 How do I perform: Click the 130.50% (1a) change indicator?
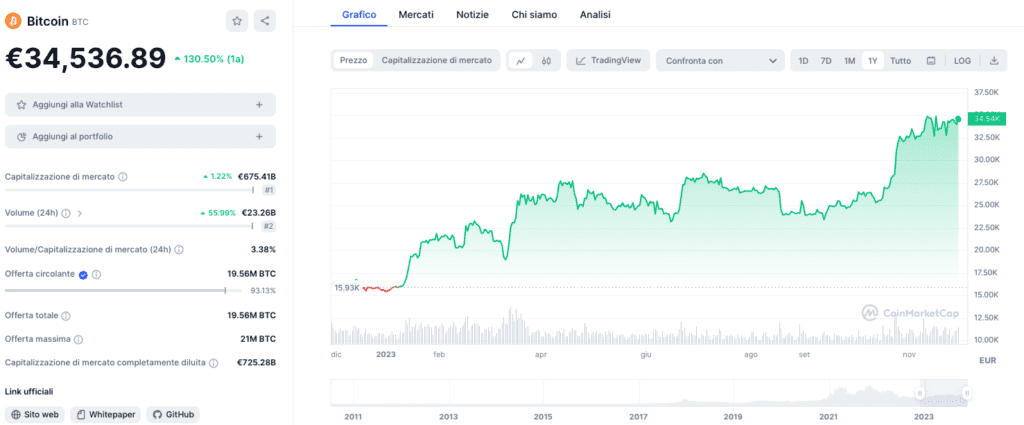209,59
